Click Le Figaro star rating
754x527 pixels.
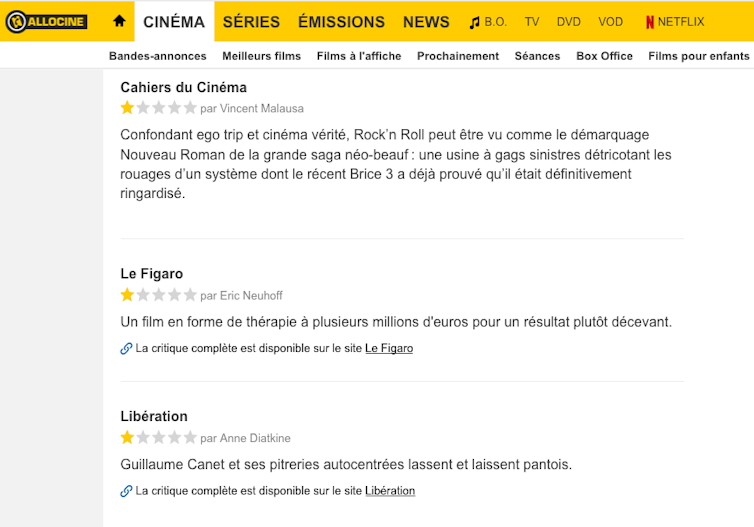point(159,294)
